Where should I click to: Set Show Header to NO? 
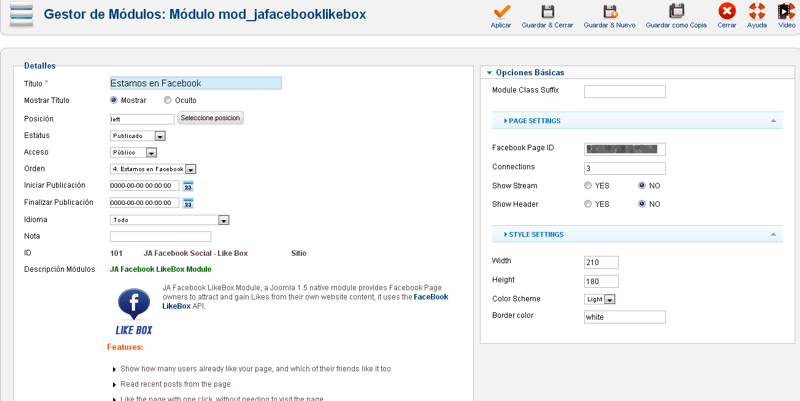642,204
